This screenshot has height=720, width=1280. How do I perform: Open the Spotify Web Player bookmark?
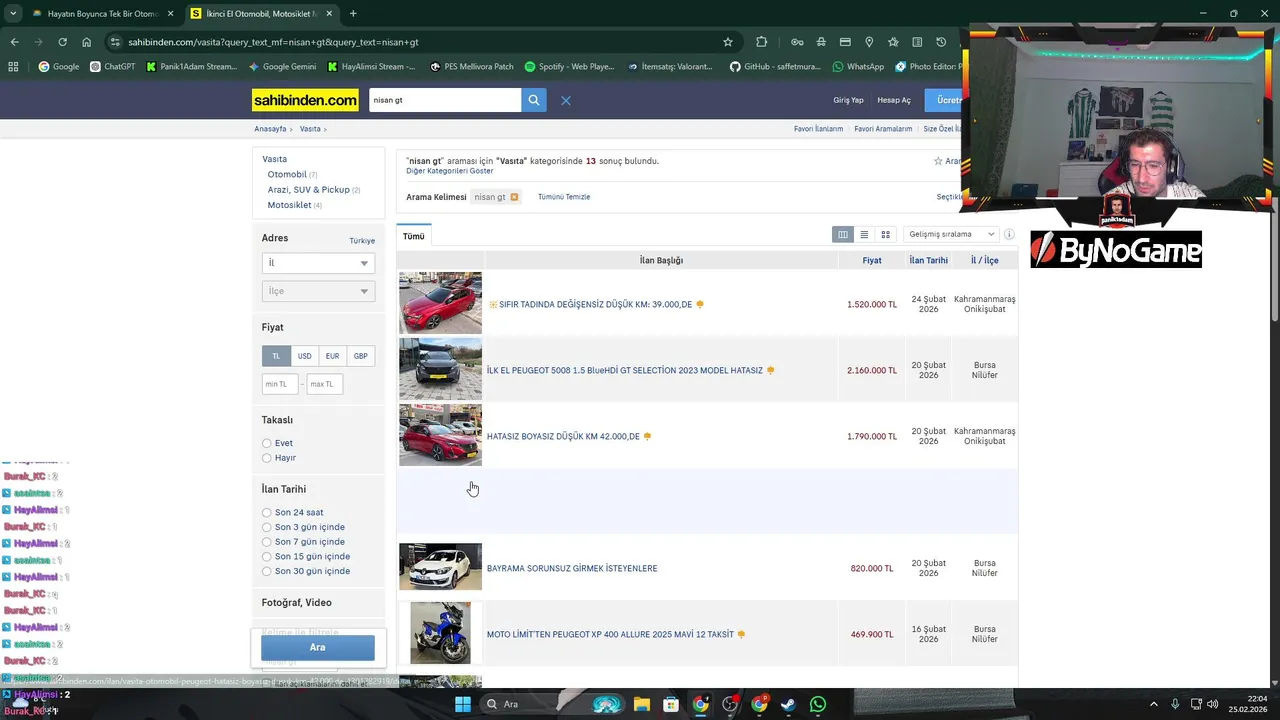[568, 66]
